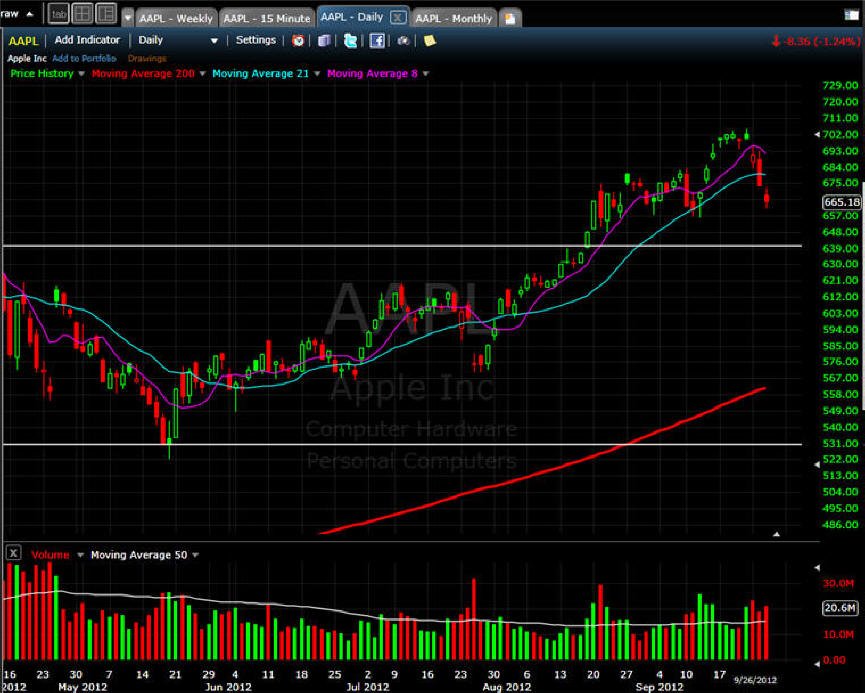Screen dimensions: 865x693
Task: Collapse the Draw panel arrow at top left
Action: (29, 14)
